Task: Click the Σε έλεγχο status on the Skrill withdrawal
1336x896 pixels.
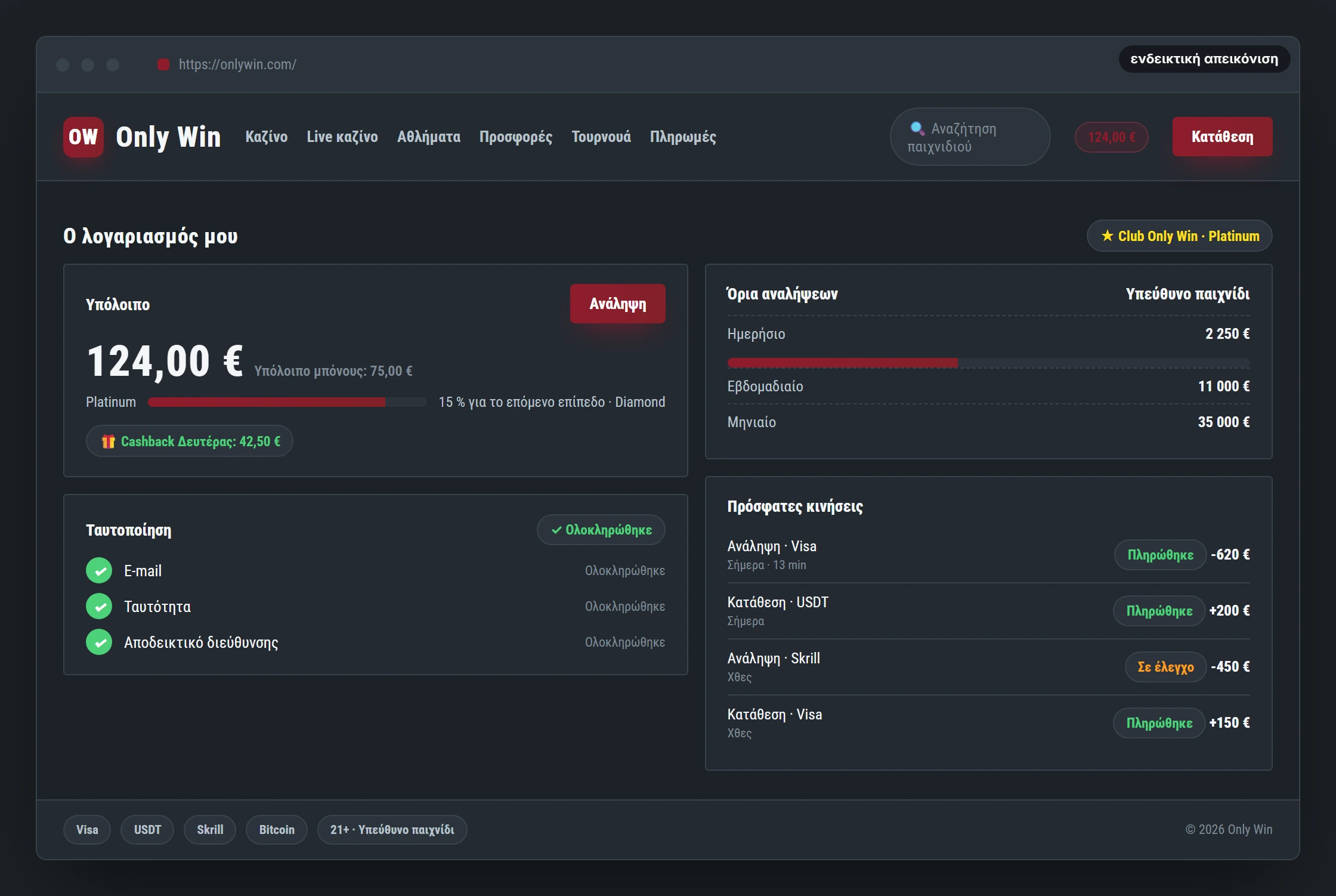Action: (x=1165, y=667)
